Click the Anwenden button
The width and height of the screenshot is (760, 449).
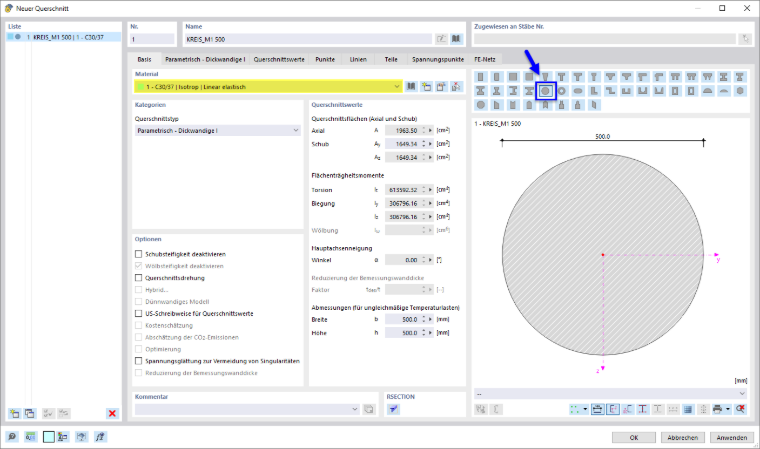pos(732,437)
